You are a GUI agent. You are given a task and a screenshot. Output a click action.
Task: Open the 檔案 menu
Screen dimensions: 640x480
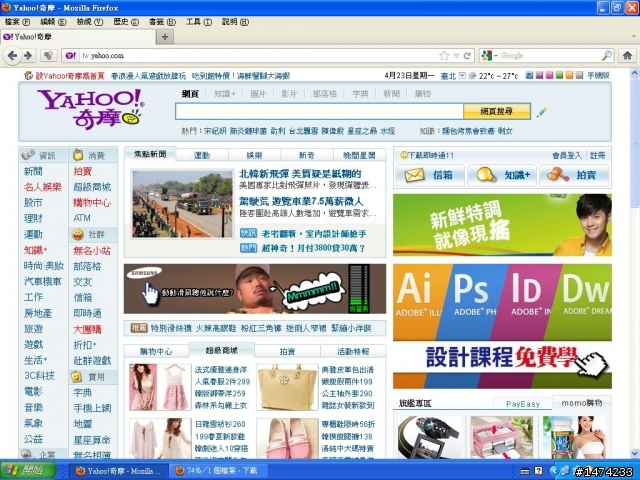click(x=18, y=22)
